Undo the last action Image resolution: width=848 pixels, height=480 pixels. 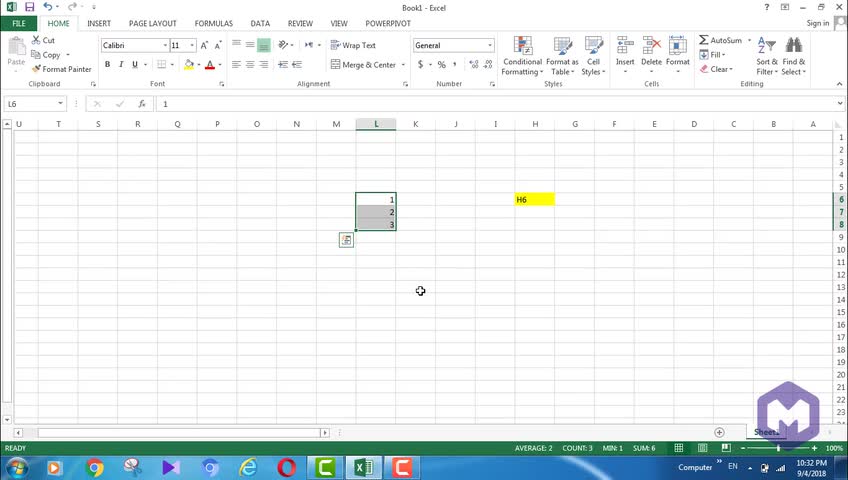click(48, 7)
